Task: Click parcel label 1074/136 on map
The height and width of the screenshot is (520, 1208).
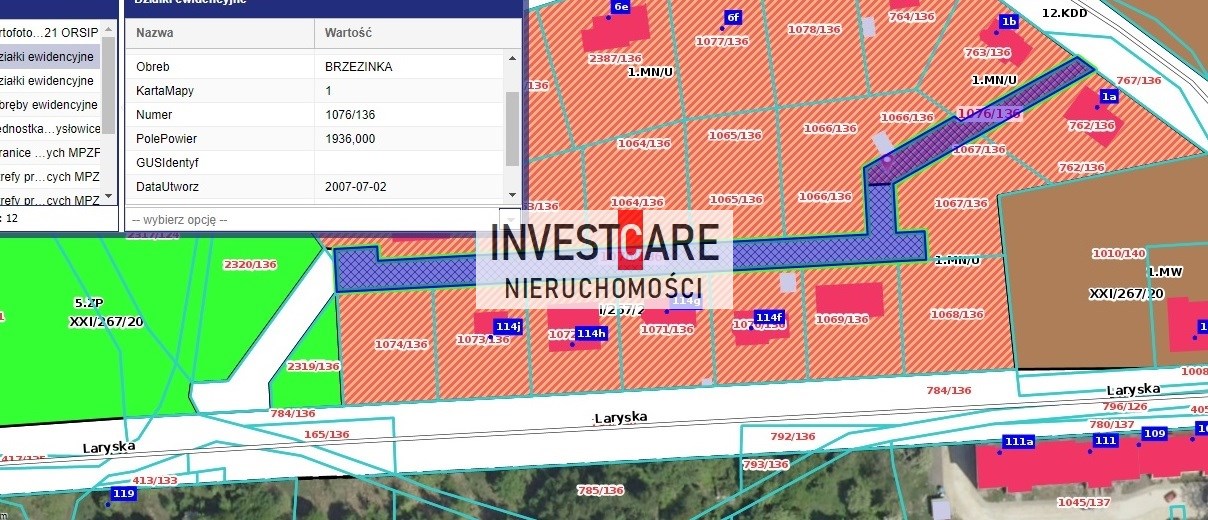Action: (401, 345)
